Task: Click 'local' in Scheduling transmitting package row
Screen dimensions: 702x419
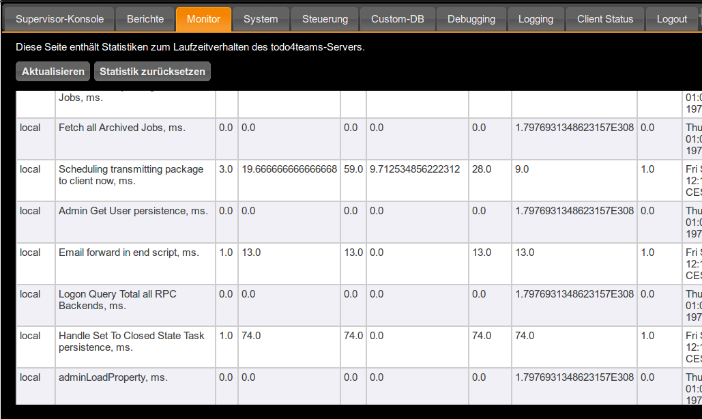Action: pyautogui.click(x=30, y=169)
